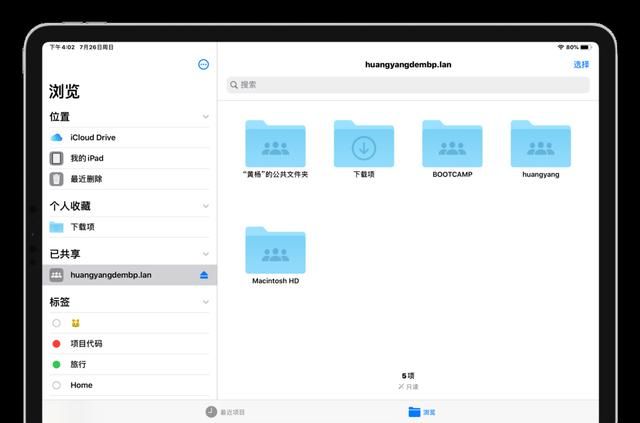This screenshot has width=640, height=423.
Task: Switch to the 浏览 tab
Action: tap(422, 412)
